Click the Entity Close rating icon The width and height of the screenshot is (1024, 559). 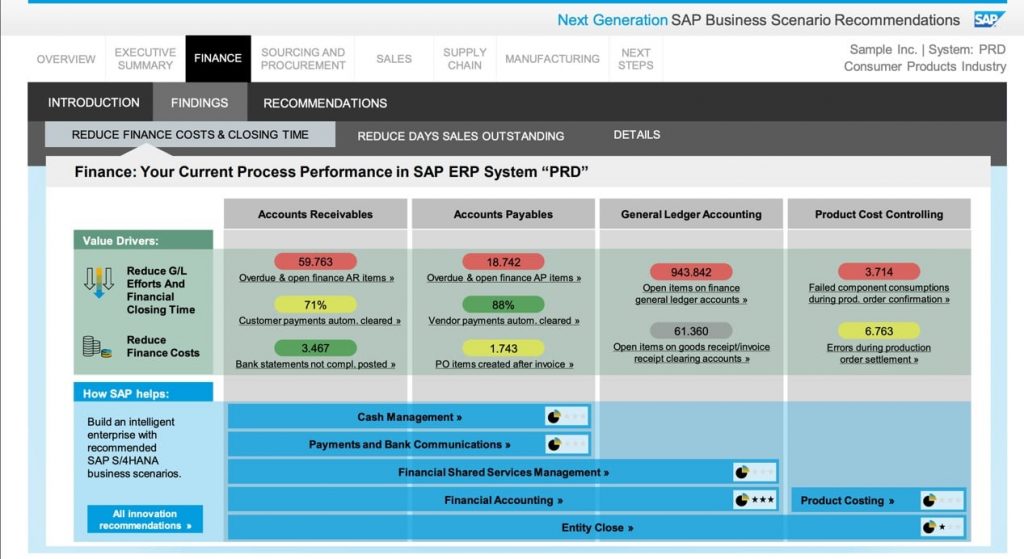click(x=942, y=527)
